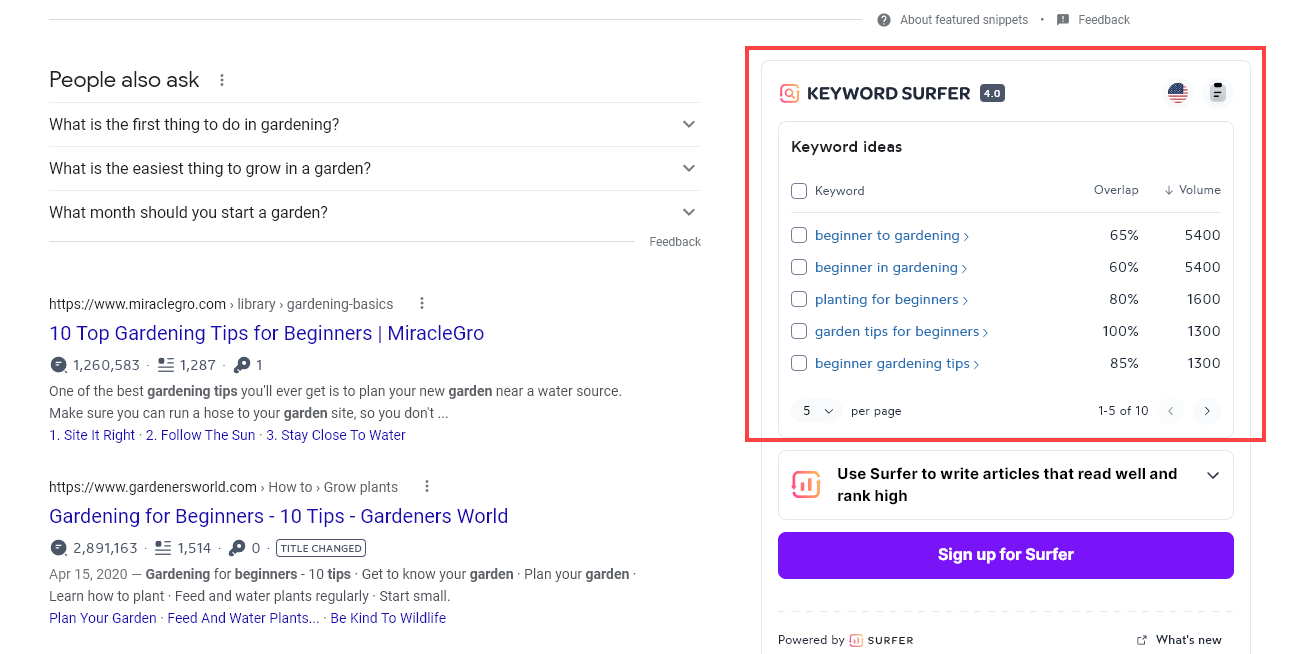Viewport: 1299px width, 654px height.
Task: Click the Keyword Surfer logo icon
Action: [x=789, y=92]
